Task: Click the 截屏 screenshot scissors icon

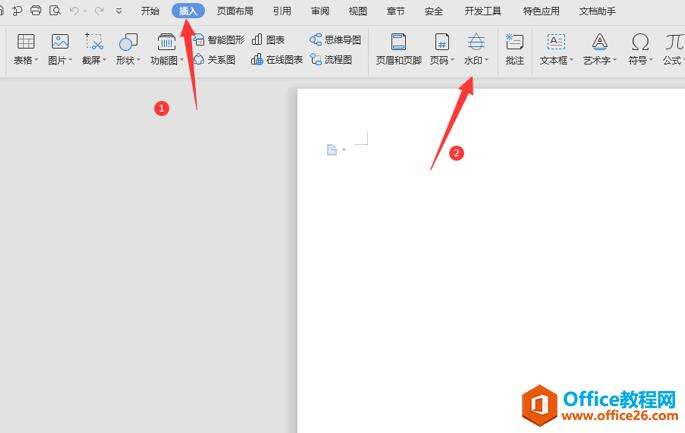Action: pos(94,42)
